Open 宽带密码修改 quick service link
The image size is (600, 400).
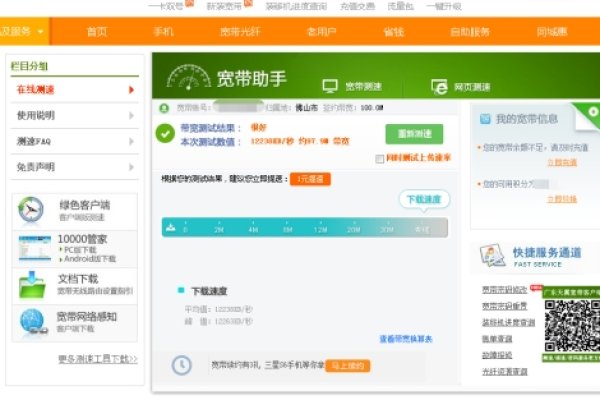pos(504,290)
